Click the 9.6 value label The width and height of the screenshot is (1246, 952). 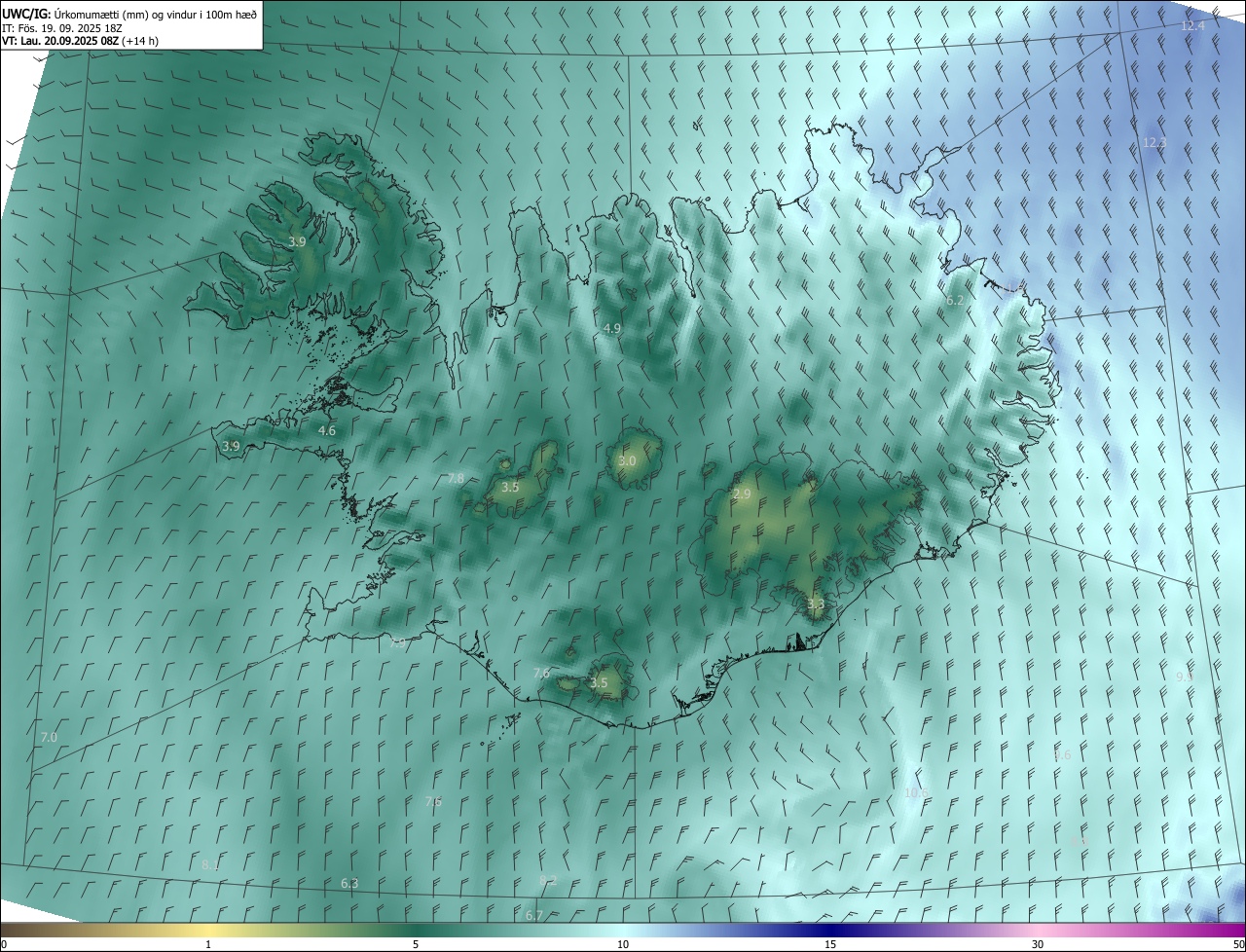(x=1062, y=754)
